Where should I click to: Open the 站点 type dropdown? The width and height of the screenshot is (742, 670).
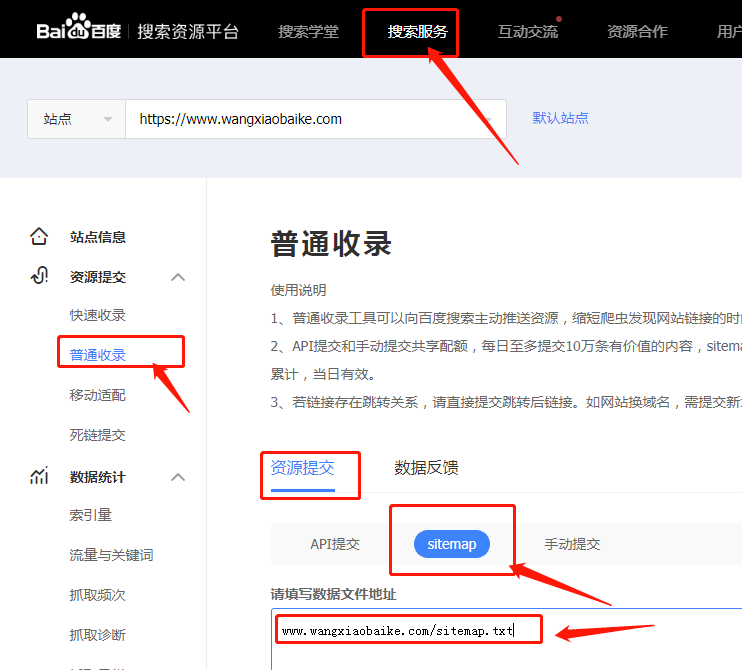coord(77,119)
